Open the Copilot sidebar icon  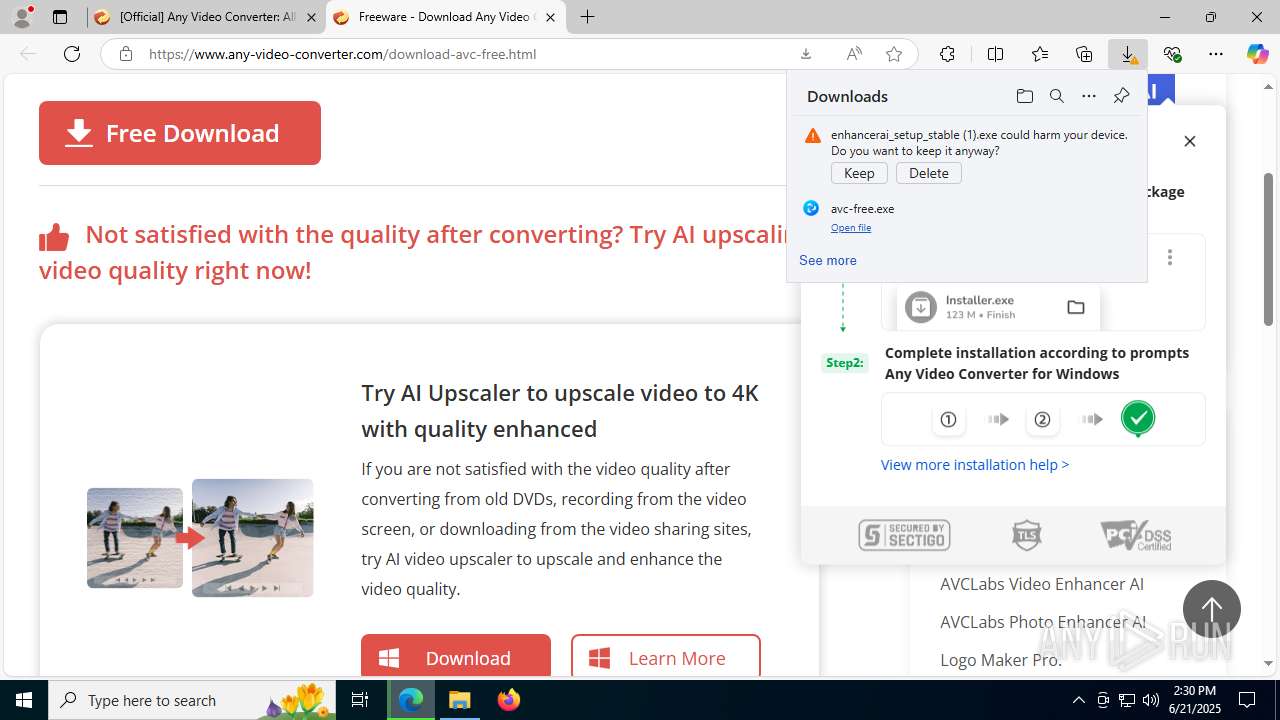pos(1257,54)
